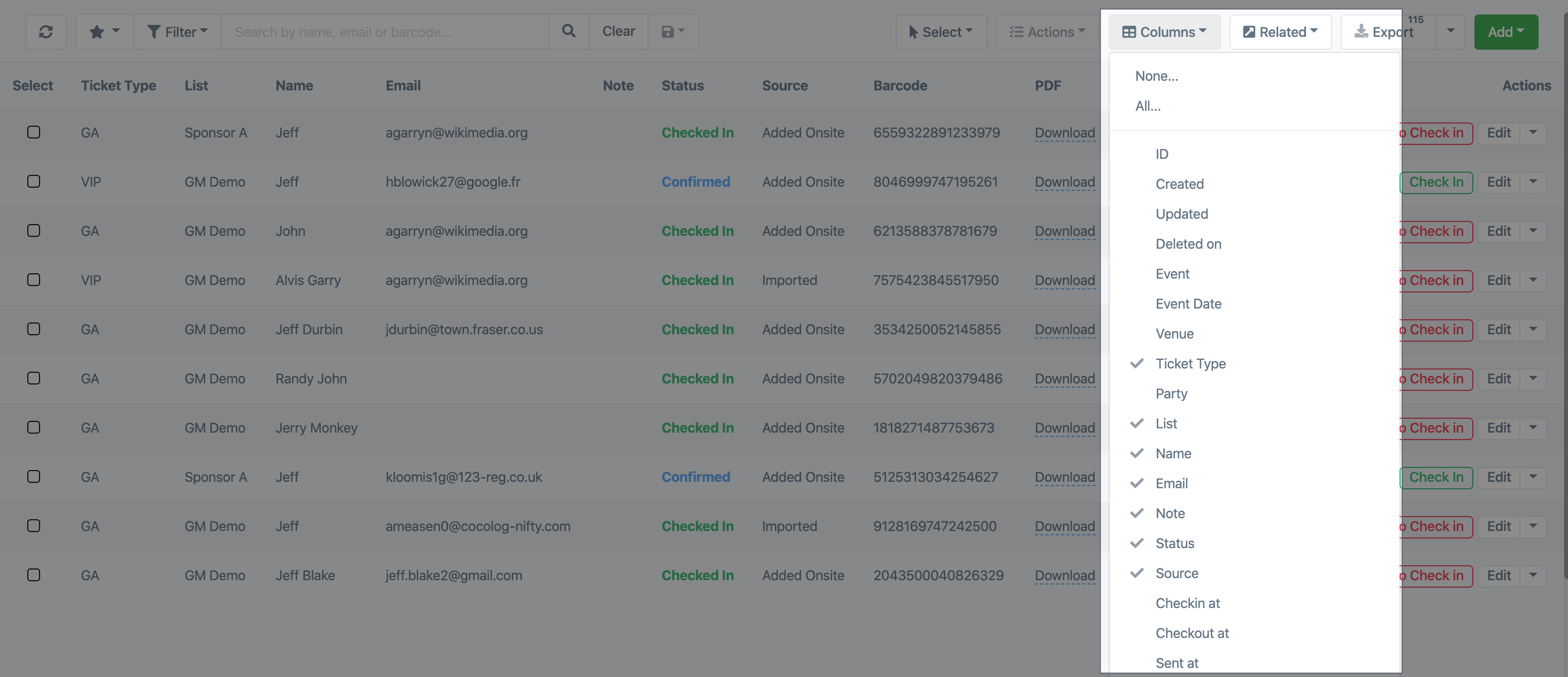Viewport: 1568px width, 677px height.
Task: Click the Confirmed status for hblowick27 row
Action: [696, 182]
